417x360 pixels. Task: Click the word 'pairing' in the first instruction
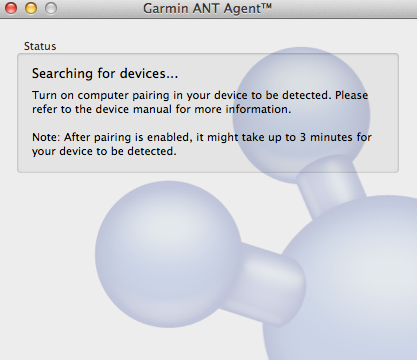pyautogui.click(x=151, y=96)
